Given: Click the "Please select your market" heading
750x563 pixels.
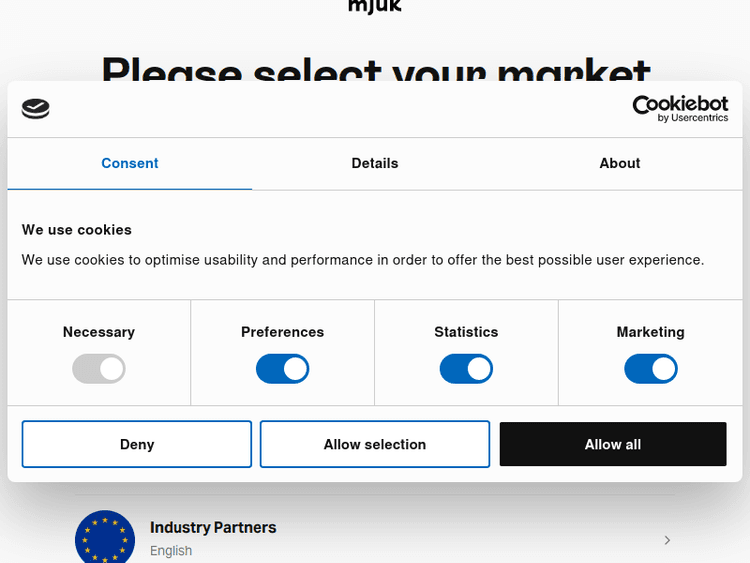Looking at the screenshot, I should point(376,70).
